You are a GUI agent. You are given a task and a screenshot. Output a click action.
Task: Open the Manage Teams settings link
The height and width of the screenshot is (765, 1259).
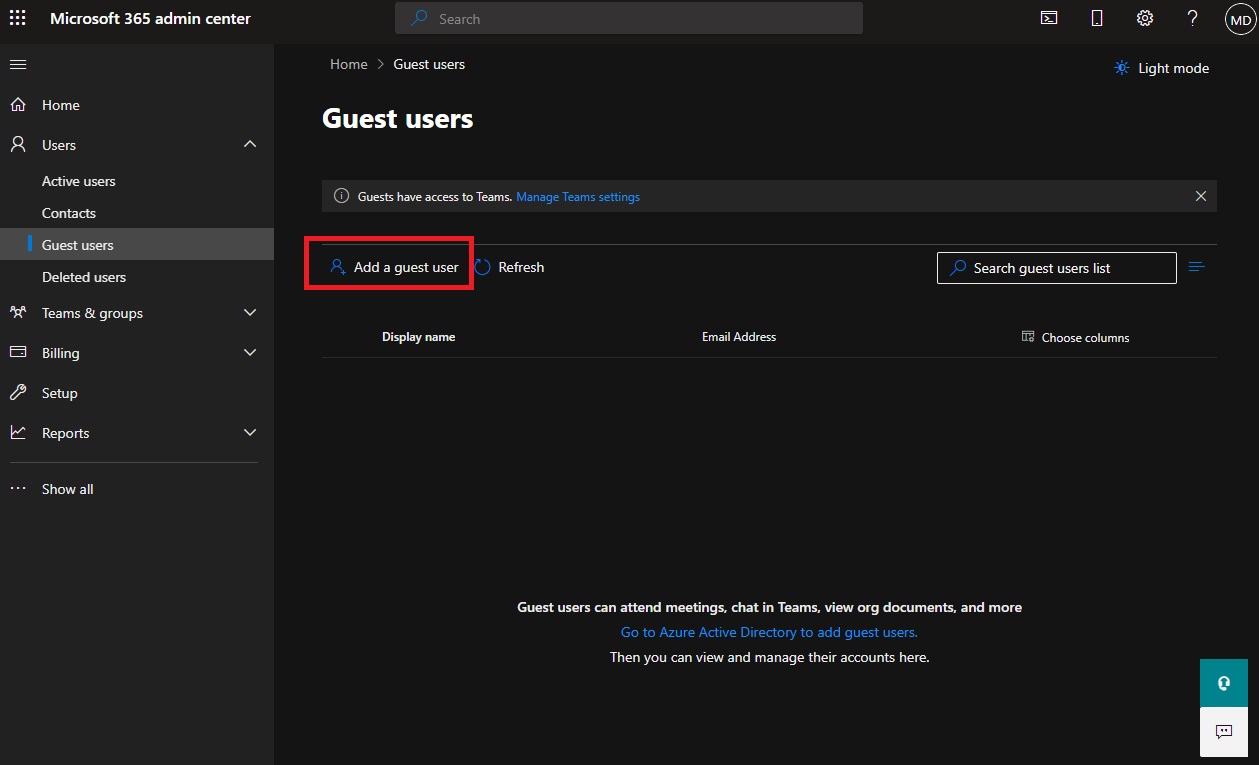[x=578, y=197]
